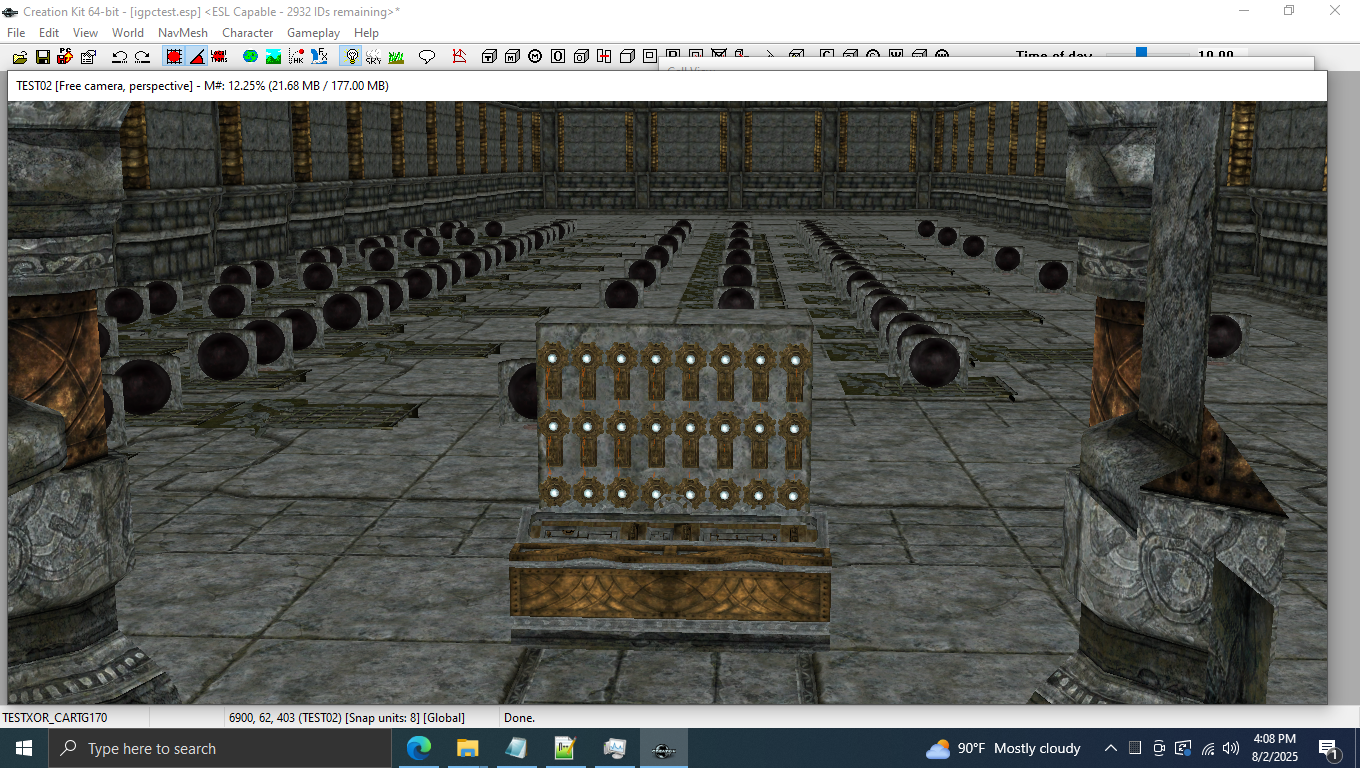Click the nested square toolbar icon
1360x768 pixels.
pyautogui.click(x=650, y=57)
